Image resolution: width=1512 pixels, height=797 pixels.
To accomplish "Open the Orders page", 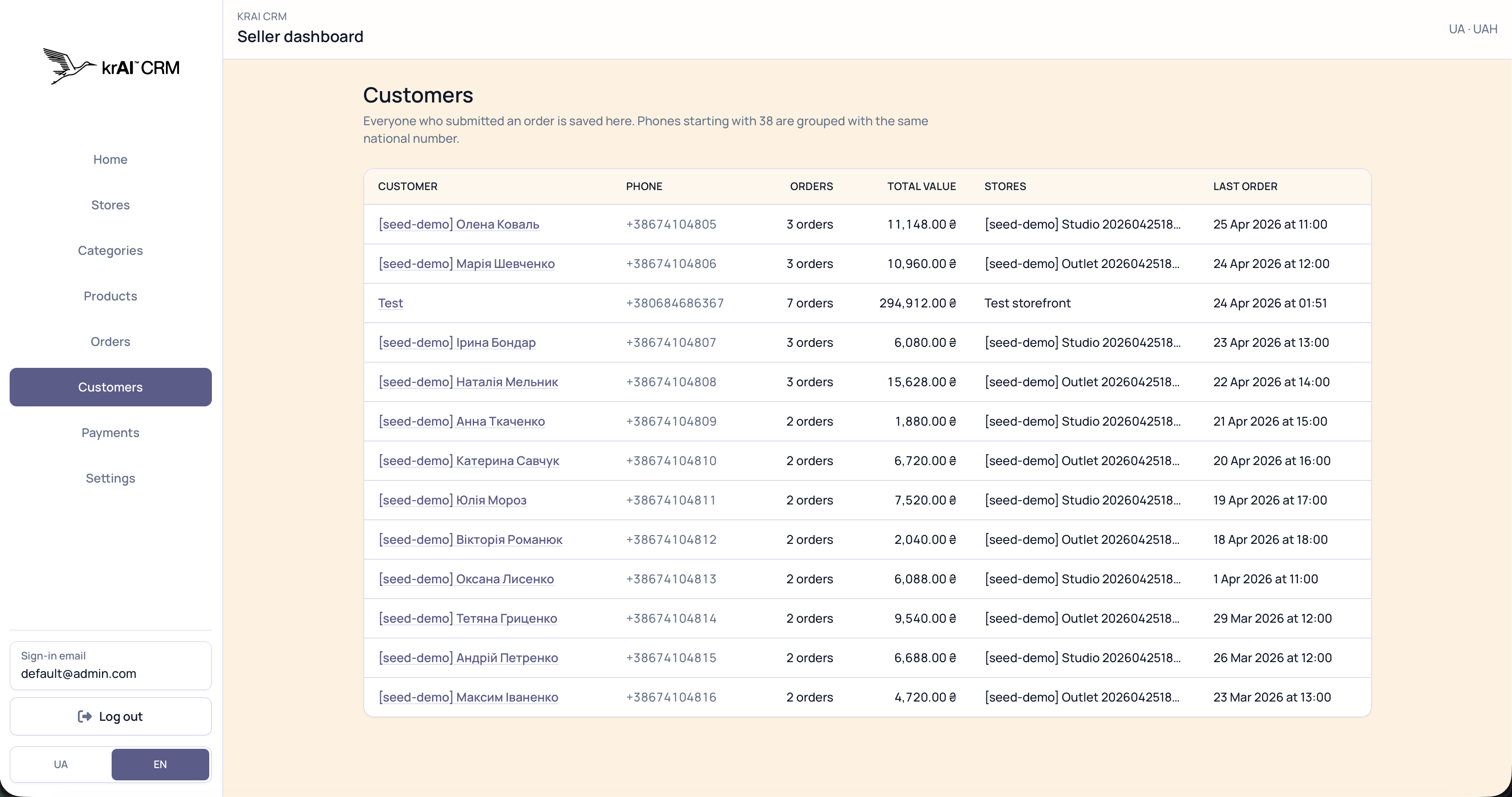I will coord(110,341).
